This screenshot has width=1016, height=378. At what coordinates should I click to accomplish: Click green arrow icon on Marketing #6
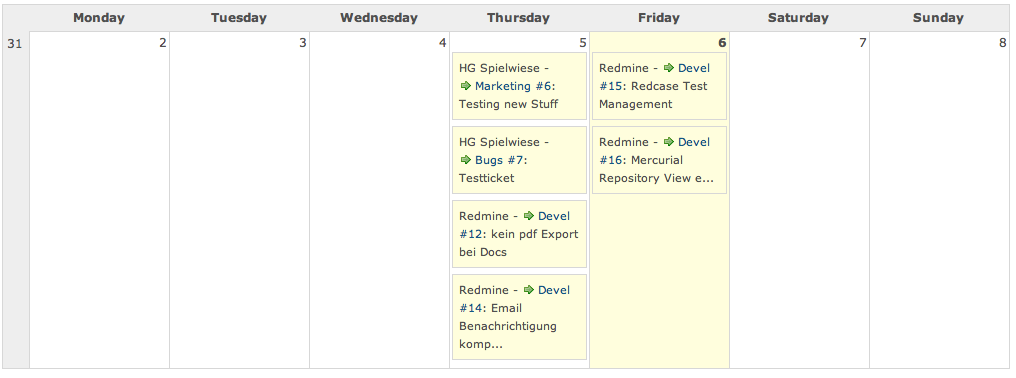coord(465,86)
